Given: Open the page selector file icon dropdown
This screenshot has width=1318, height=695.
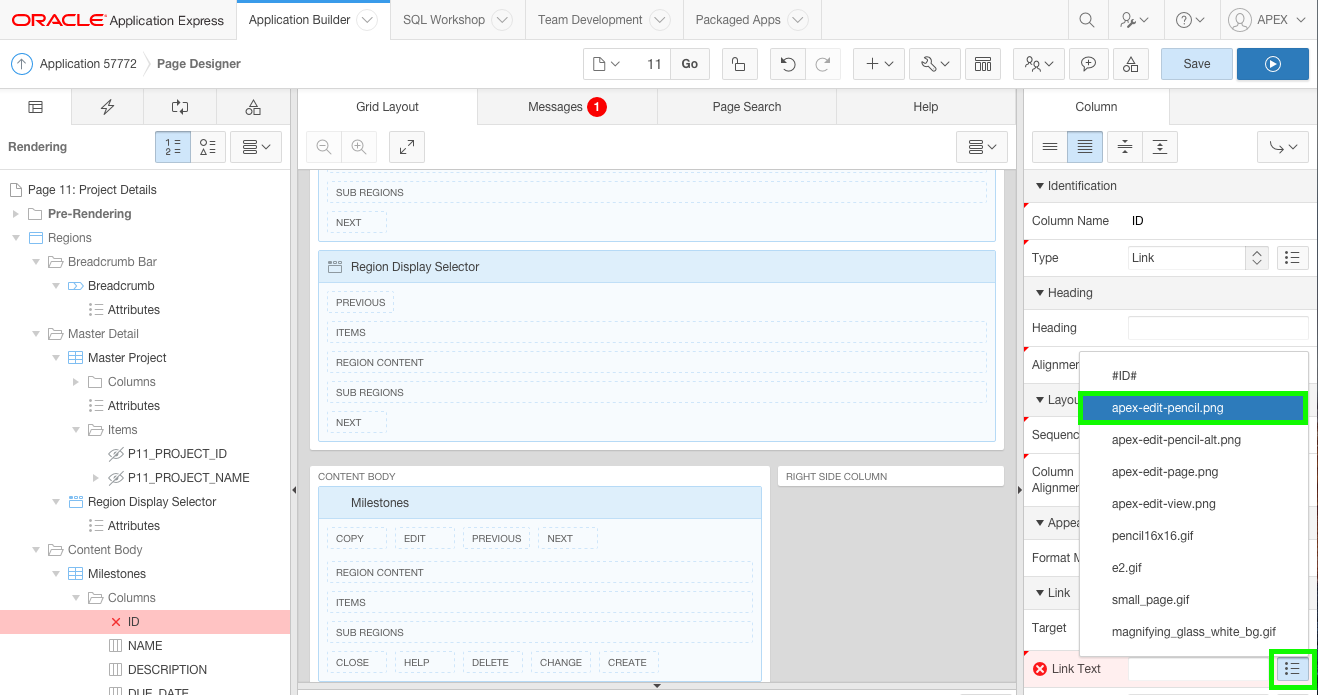Looking at the screenshot, I should coord(607,64).
